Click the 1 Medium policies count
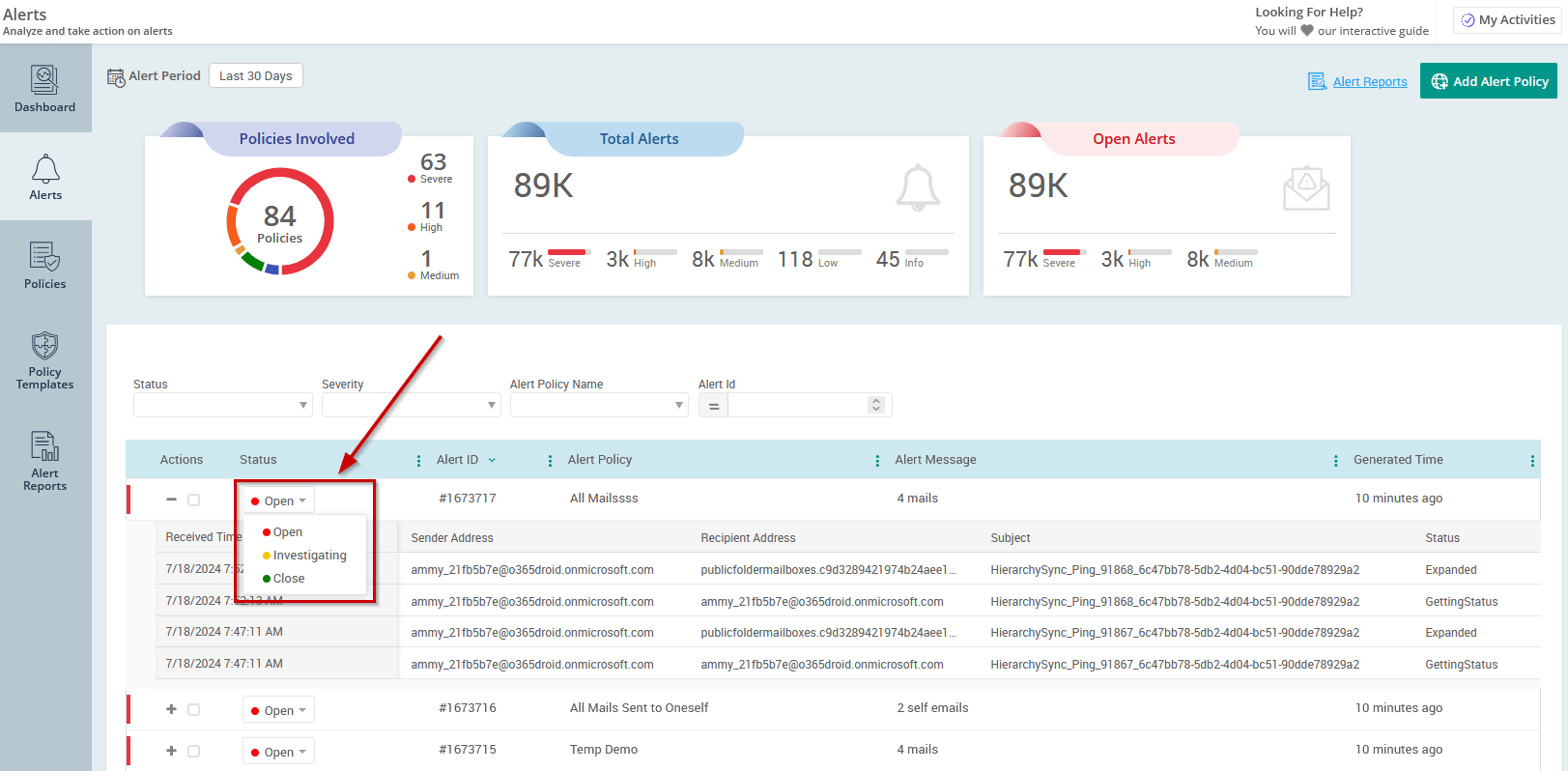Image resolution: width=1568 pixels, height=771 pixels. click(x=426, y=259)
